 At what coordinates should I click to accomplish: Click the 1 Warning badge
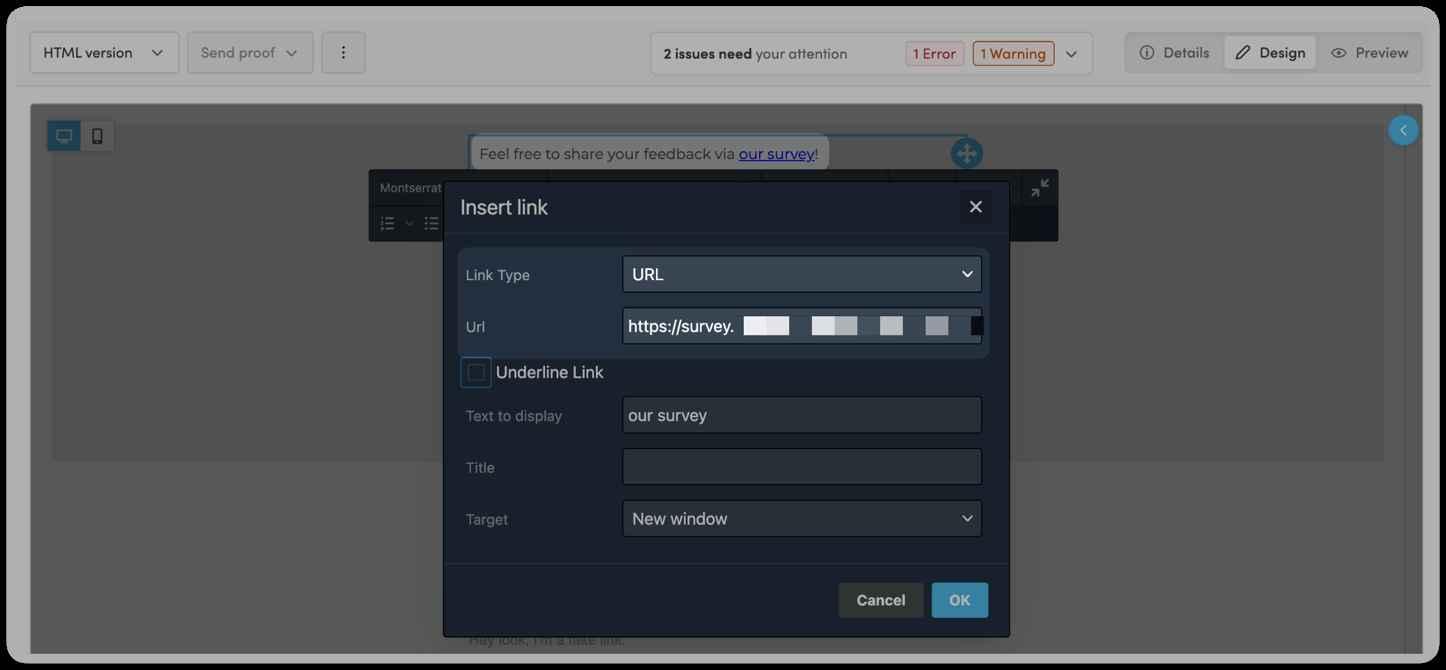[x=1013, y=54]
